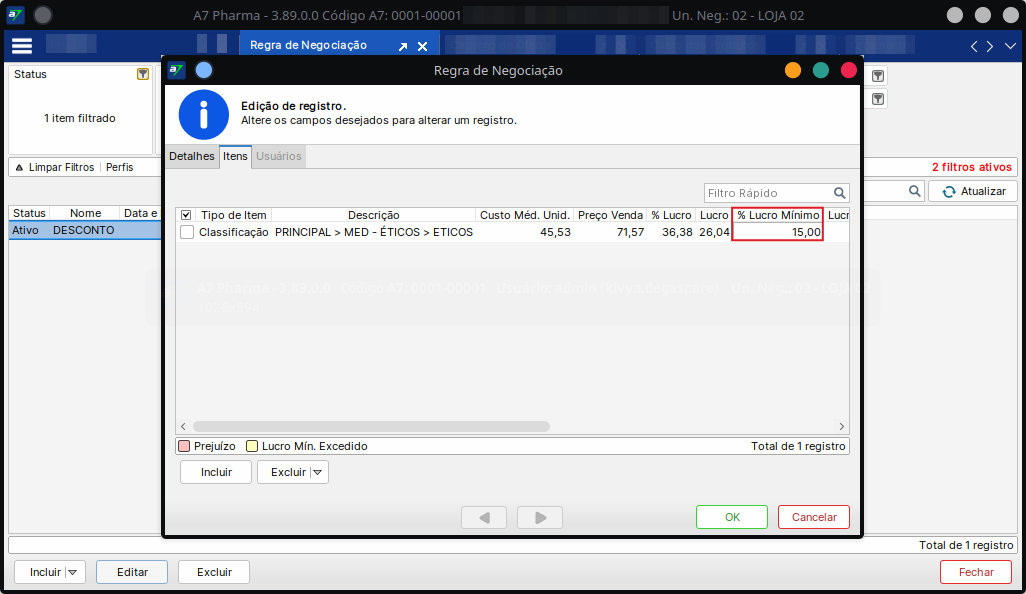Click the Prejuízo pink color legend swatch
Image resolution: width=1026 pixels, height=594 pixels.
(x=184, y=446)
